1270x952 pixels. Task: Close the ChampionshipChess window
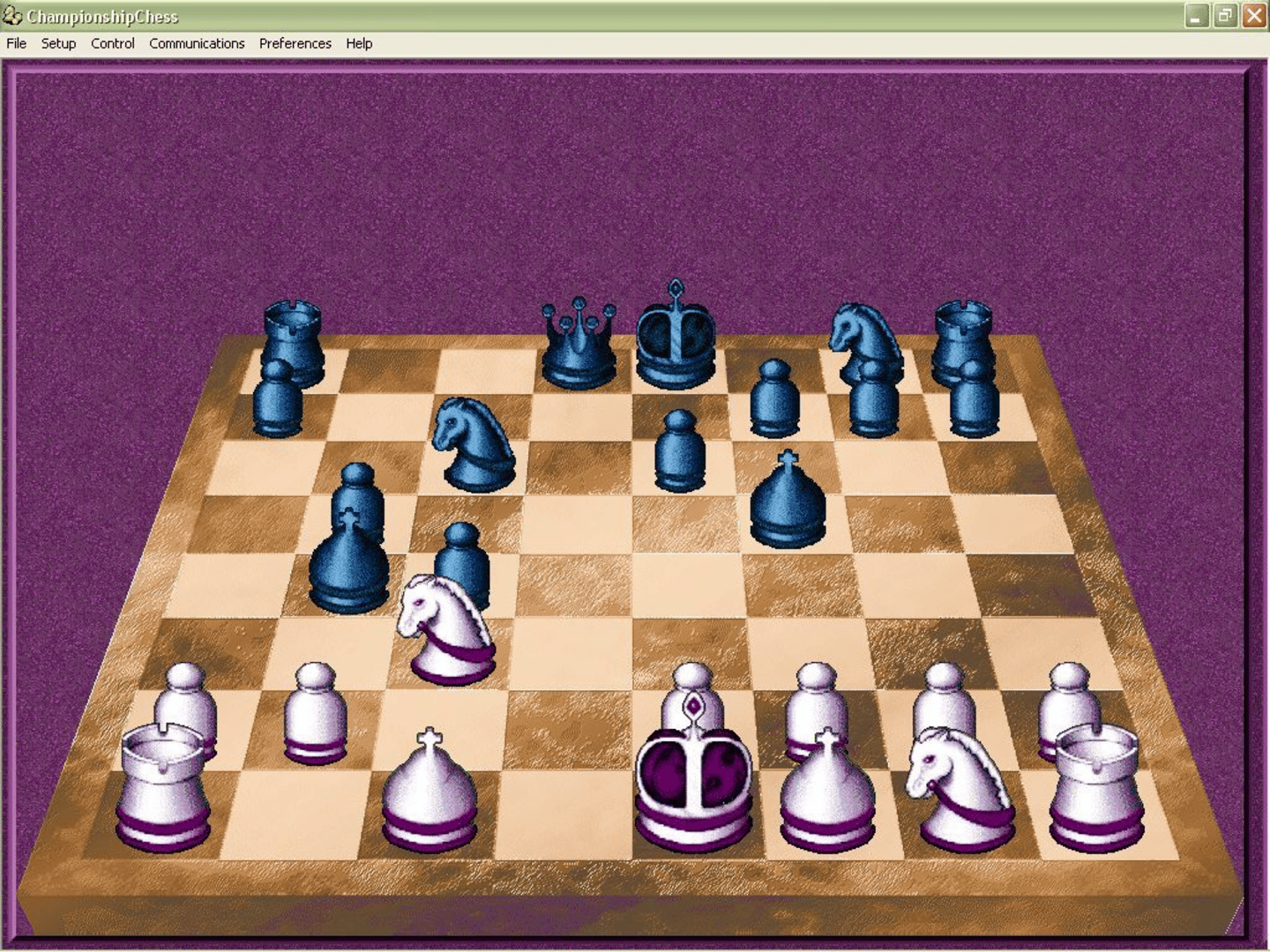coord(1254,16)
